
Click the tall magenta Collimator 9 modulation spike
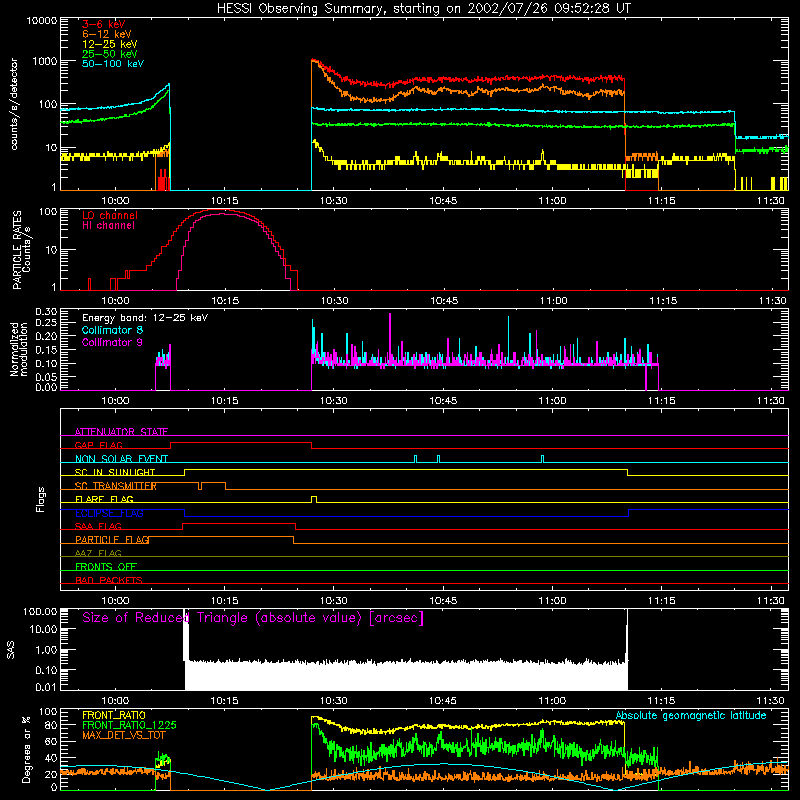point(390,337)
